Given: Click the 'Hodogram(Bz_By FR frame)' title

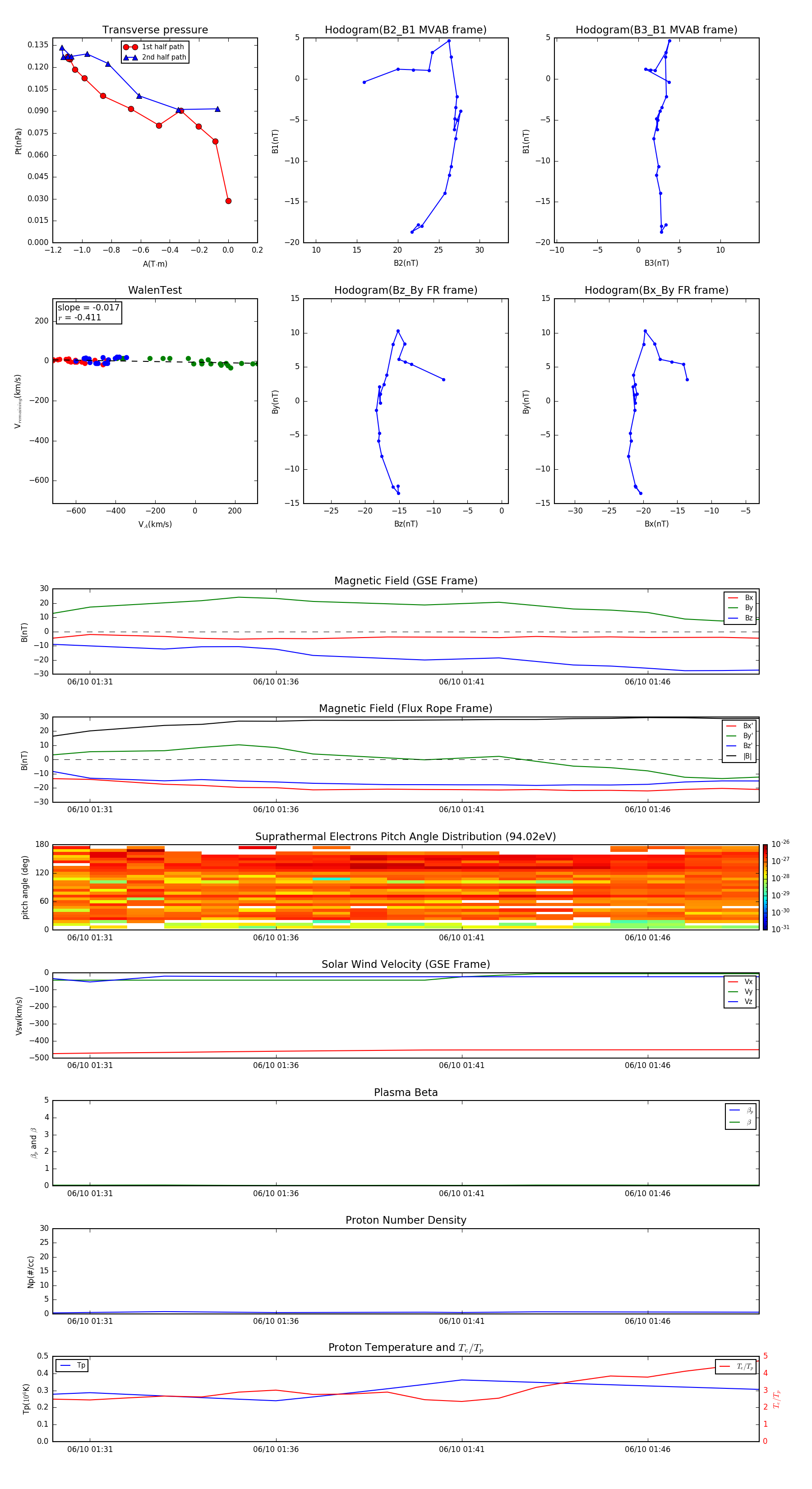Looking at the screenshot, I should point(406,290).
